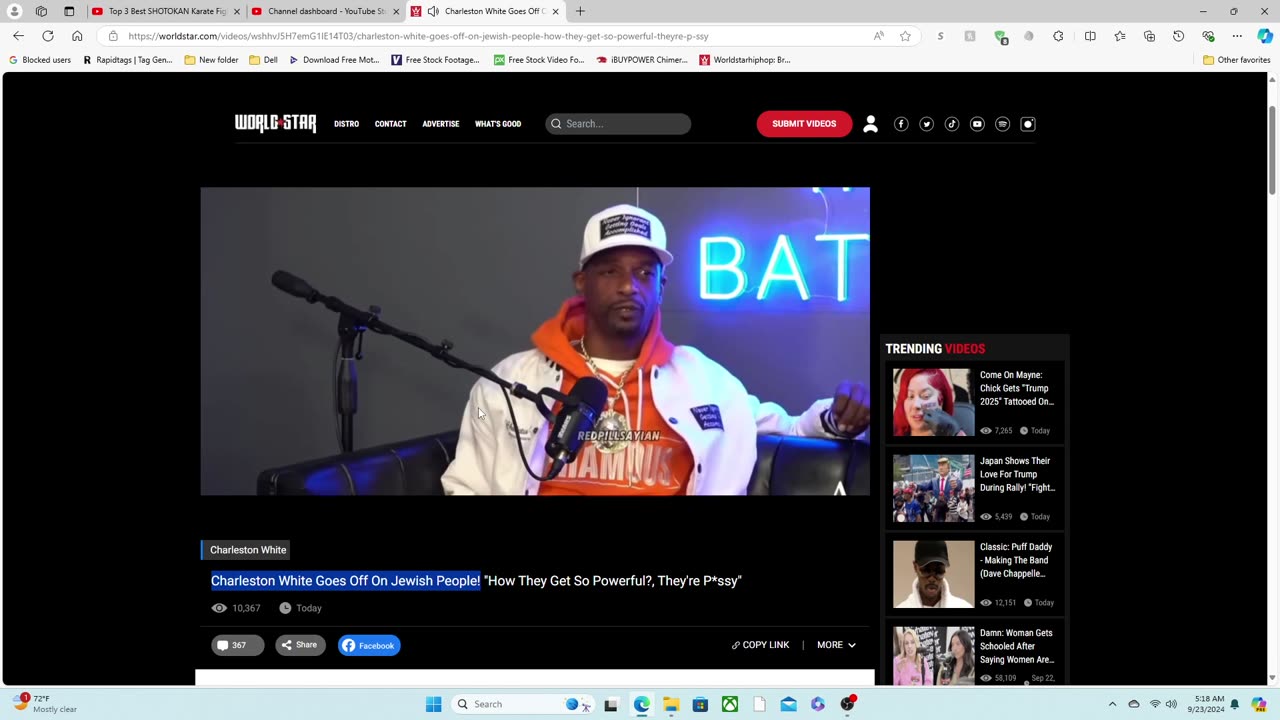Open WorldStar YouTube social icon
This screenshot has height=720, width=1280.
click(977, 124)
